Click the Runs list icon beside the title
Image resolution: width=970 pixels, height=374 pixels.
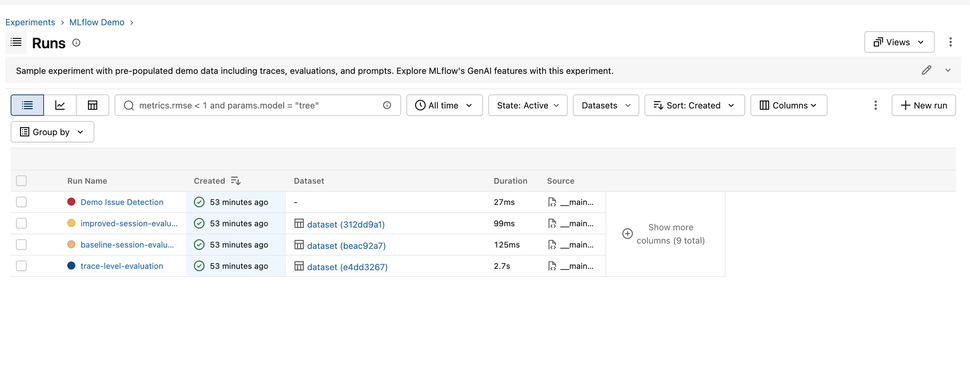[16, 43]
